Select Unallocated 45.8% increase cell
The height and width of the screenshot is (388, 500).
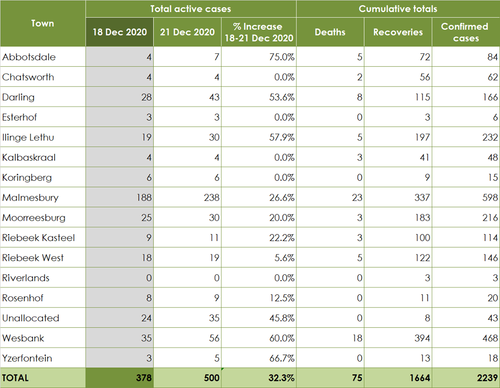pos(259,318)
